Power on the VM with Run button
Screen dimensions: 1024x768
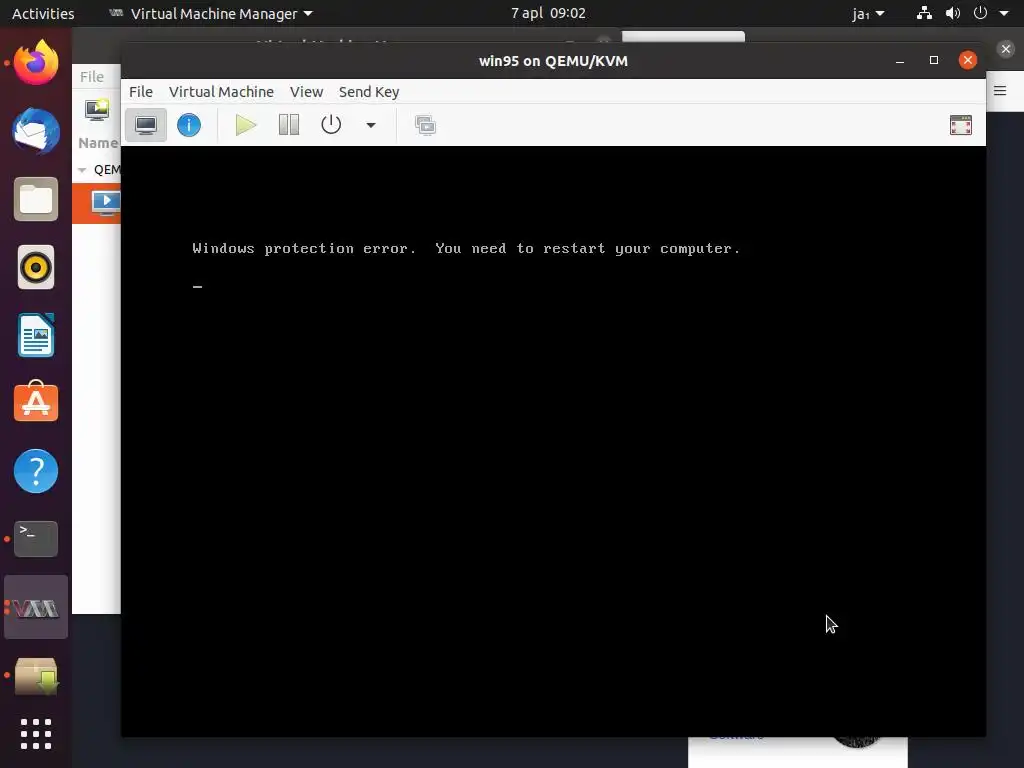pos(246,125)
